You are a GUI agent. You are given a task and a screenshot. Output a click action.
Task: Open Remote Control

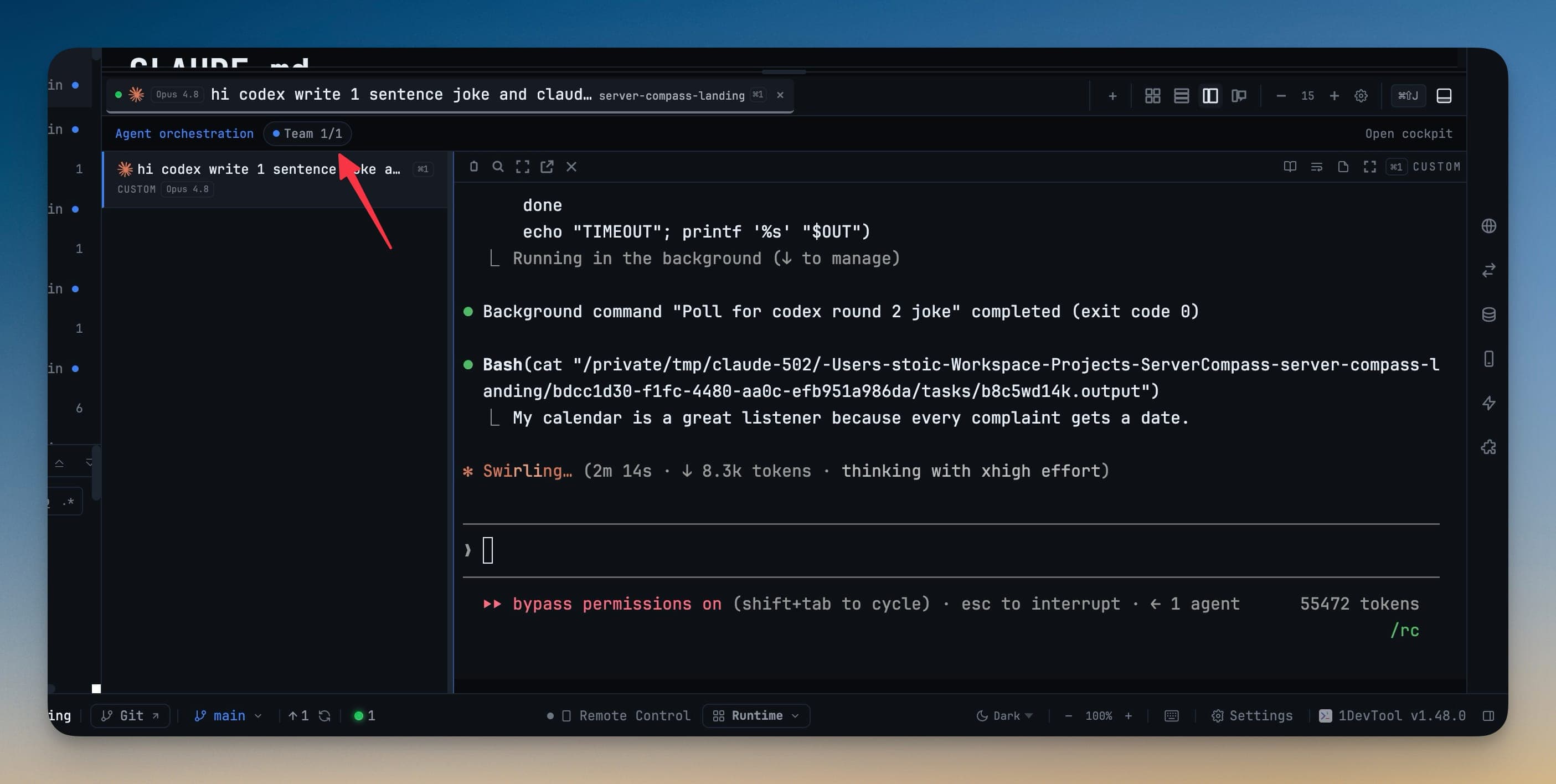626,716
